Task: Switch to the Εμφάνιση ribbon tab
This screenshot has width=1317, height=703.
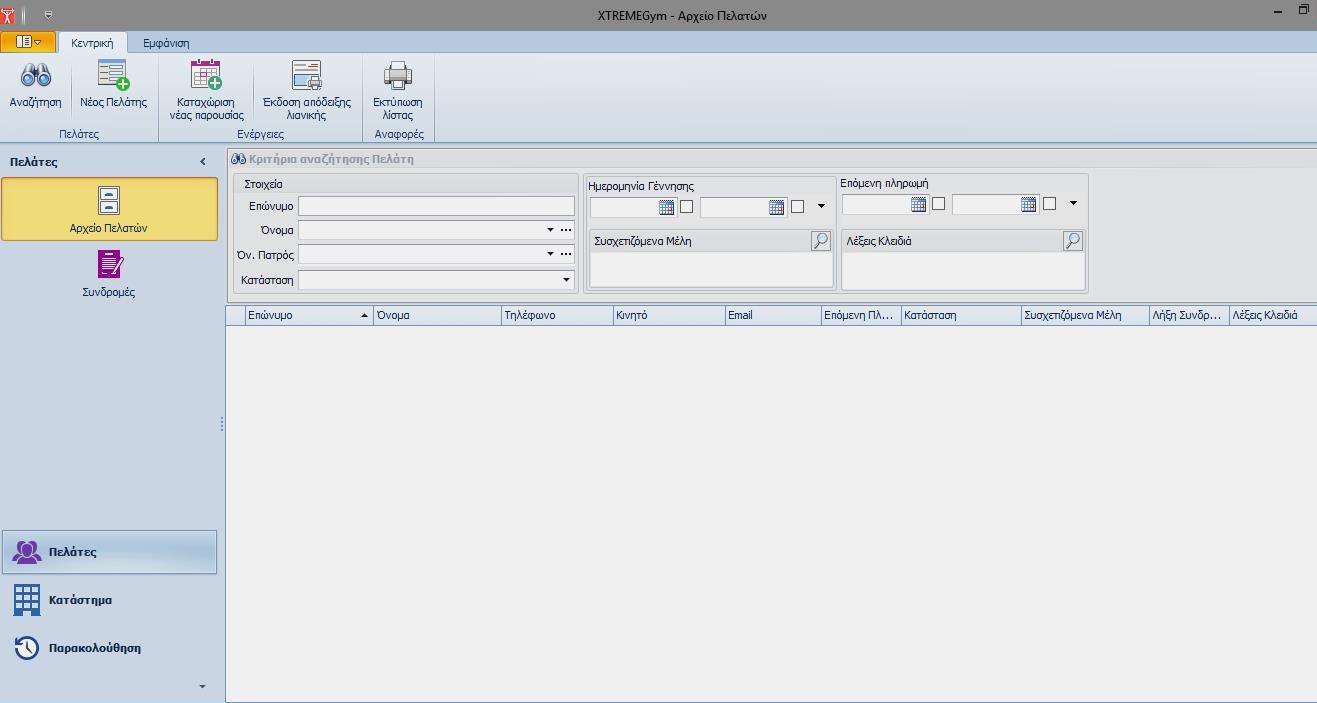Action: coord(166,43)
